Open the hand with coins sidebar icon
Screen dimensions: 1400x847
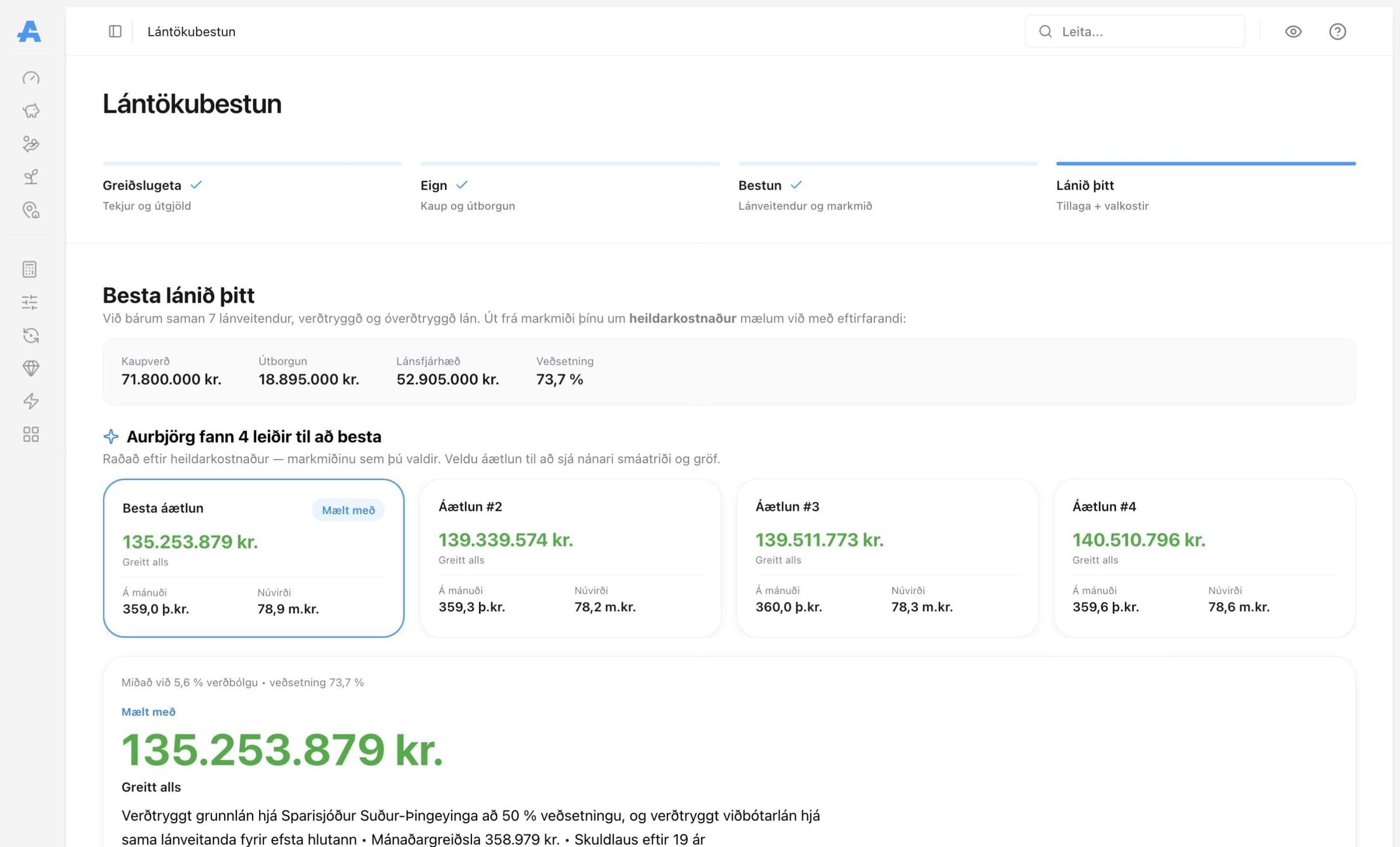click(31, 143)
